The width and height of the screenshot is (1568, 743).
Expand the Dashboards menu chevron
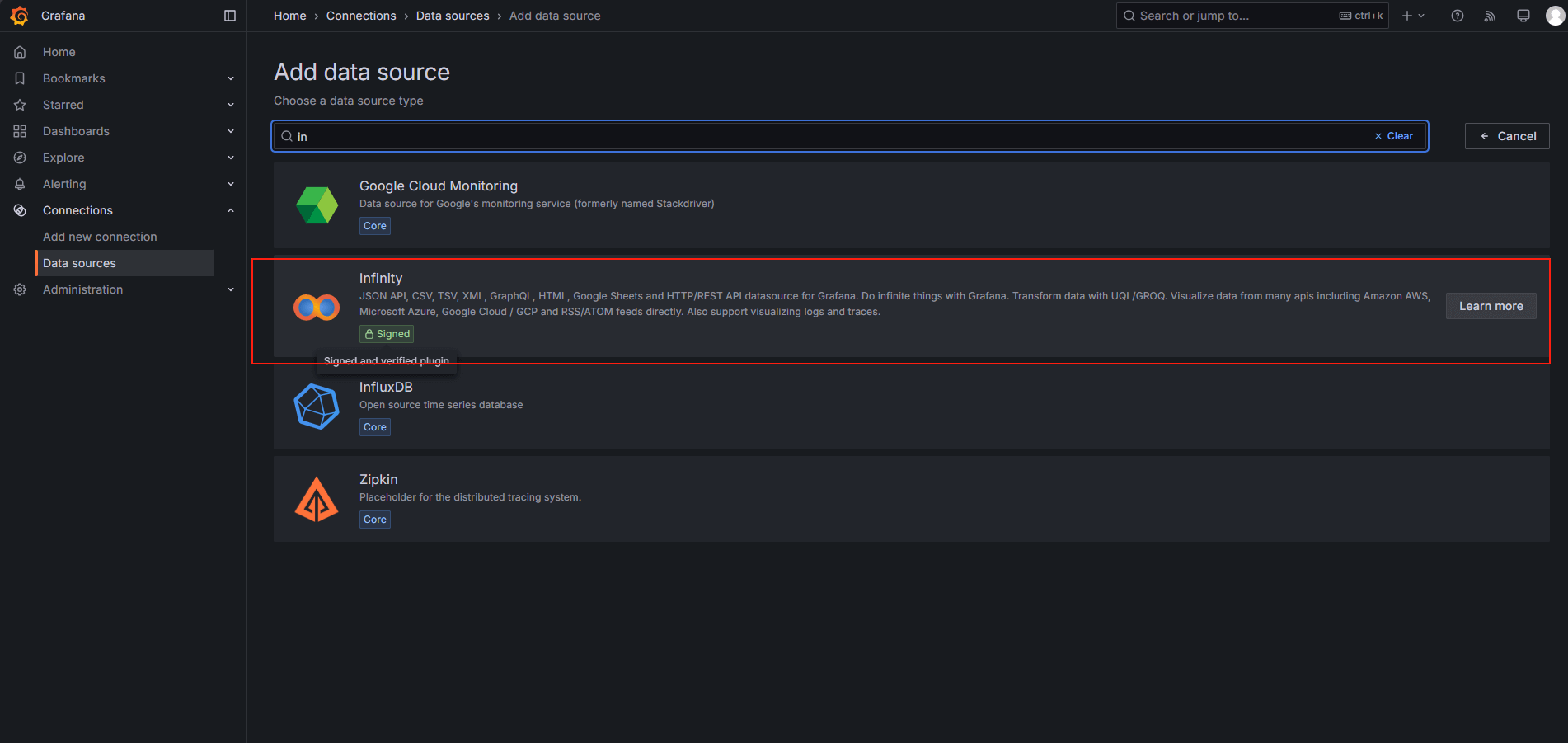coord(231,131)
